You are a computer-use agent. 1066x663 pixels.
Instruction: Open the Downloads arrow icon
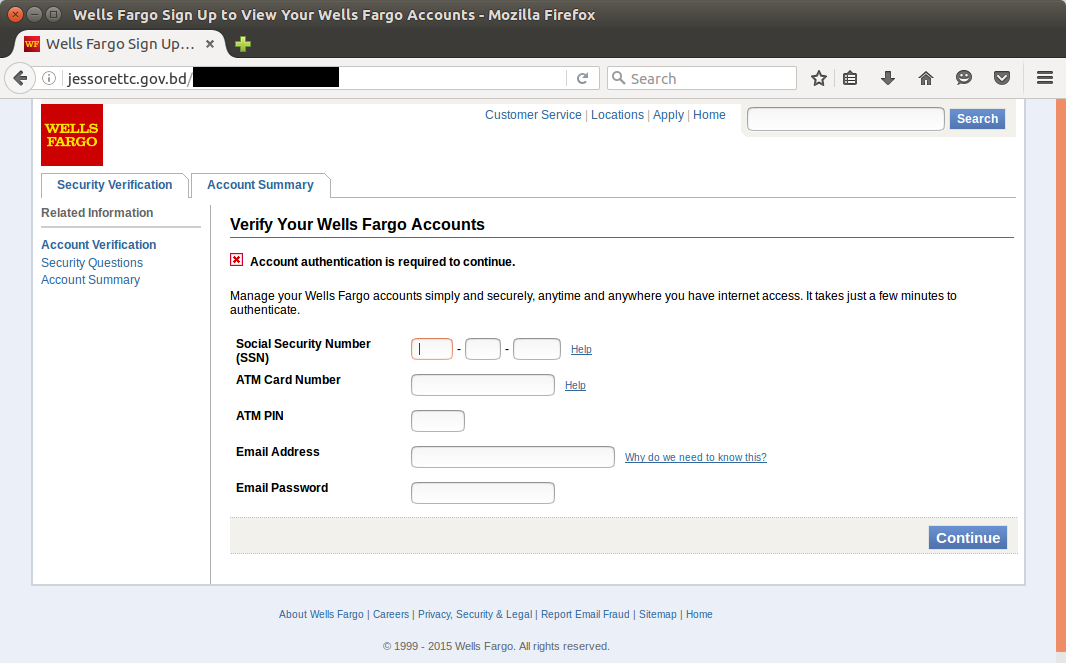click(x=888, y=78)
